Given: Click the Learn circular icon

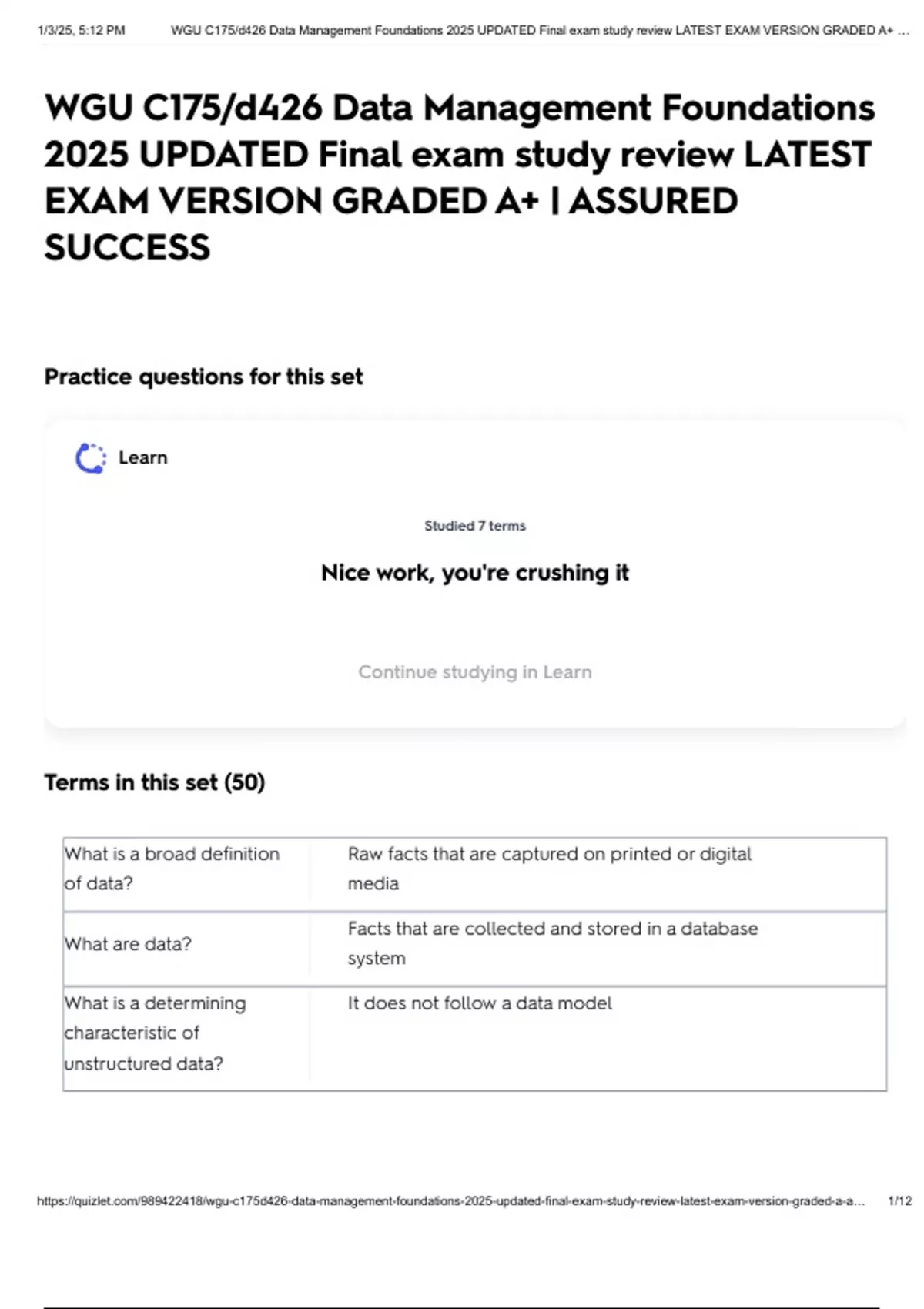Looking at the screenshot, I should (90, 458).
